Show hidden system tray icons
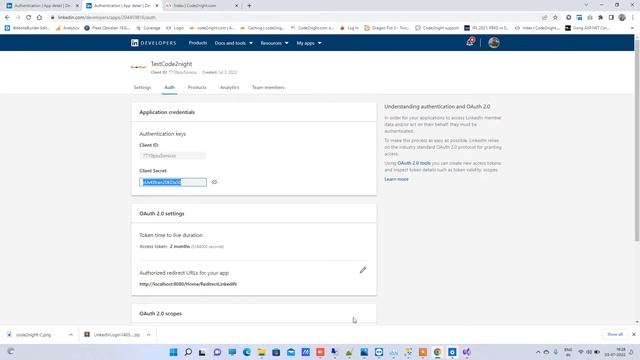This screenshot has height=360, width=640. [x=538, y=352]
